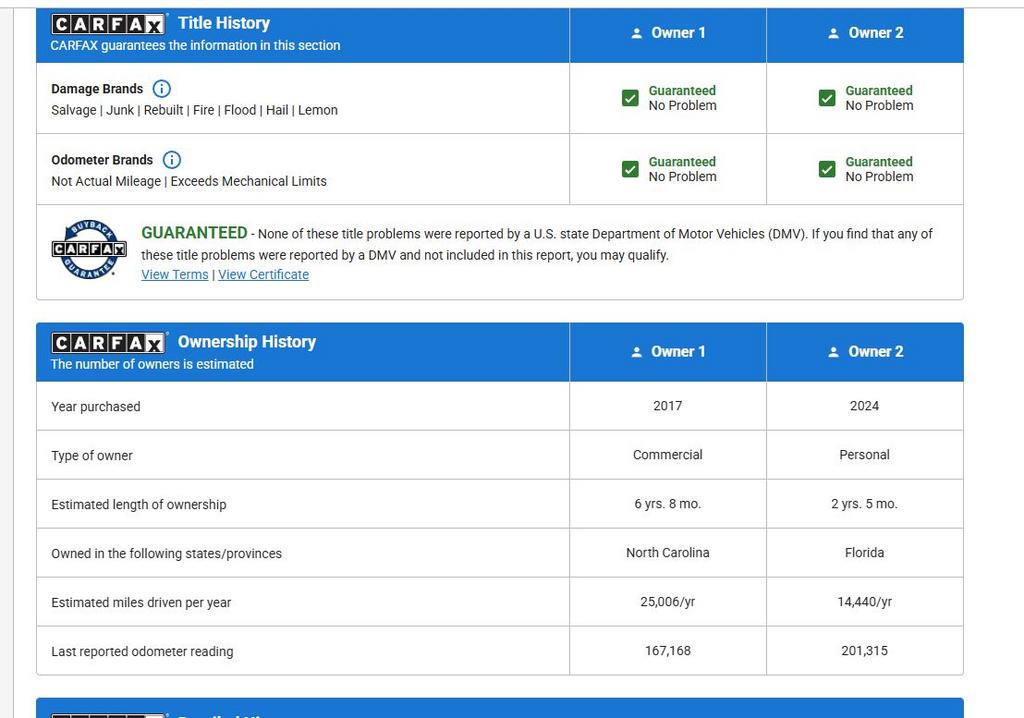Viewport: 1024px width, 718px height.
Task: Click Odometer Brands green checkmark for Owner 1
Action: click(x=630, y=169)
